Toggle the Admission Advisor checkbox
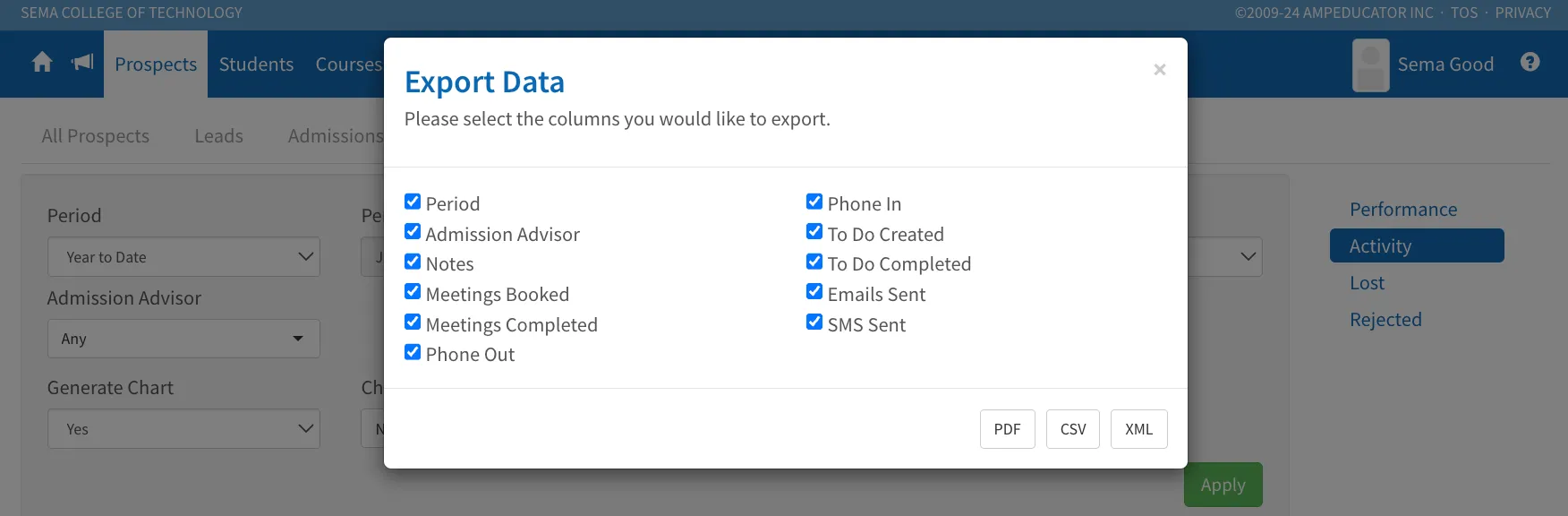1568x516 pixels. (x=413, y=232)
